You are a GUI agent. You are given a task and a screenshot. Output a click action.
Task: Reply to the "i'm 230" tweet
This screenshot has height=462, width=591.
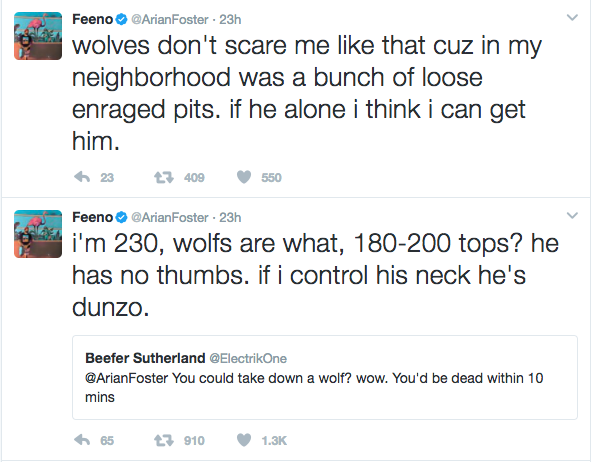point(82,440)
